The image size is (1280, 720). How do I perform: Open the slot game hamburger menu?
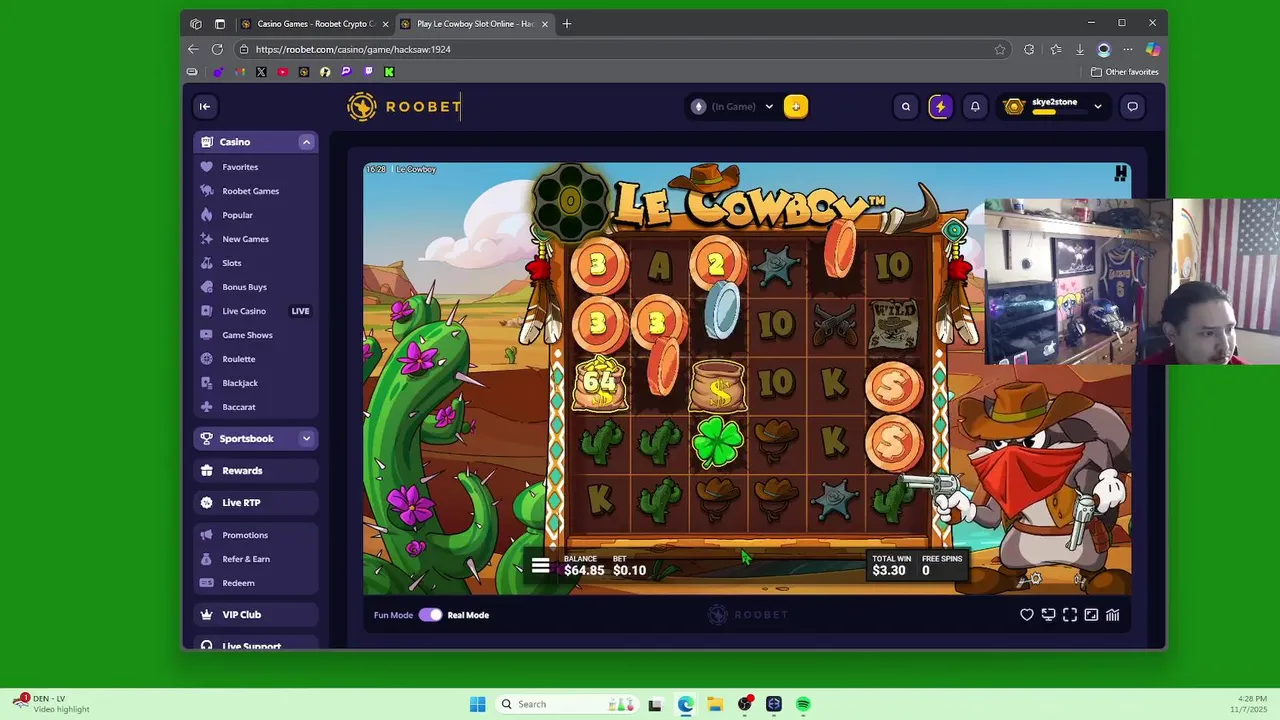tap(540, 566)
